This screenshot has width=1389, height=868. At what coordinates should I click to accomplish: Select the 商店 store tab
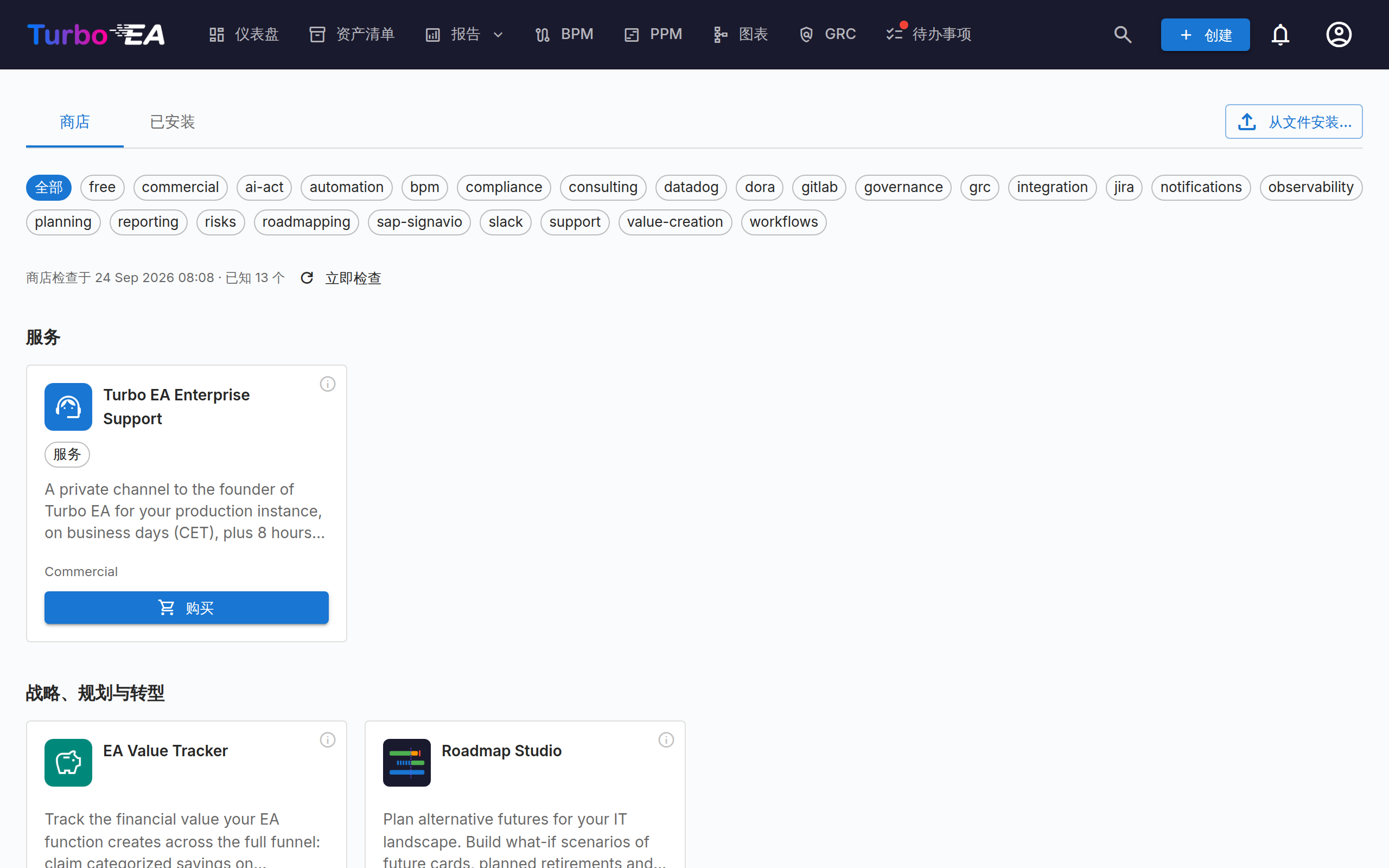click(x=75, y=122)
